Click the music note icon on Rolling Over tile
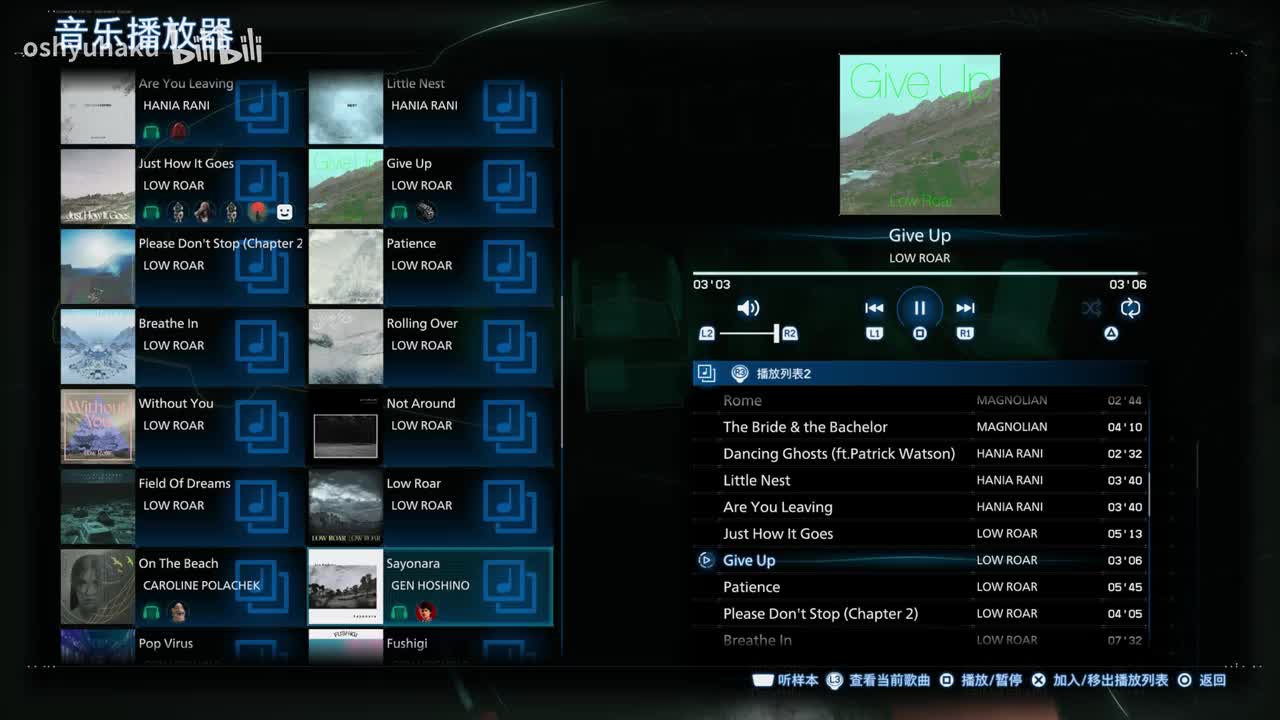The height and width of the screenshot is (720, 1280). [x=509, y=348]
